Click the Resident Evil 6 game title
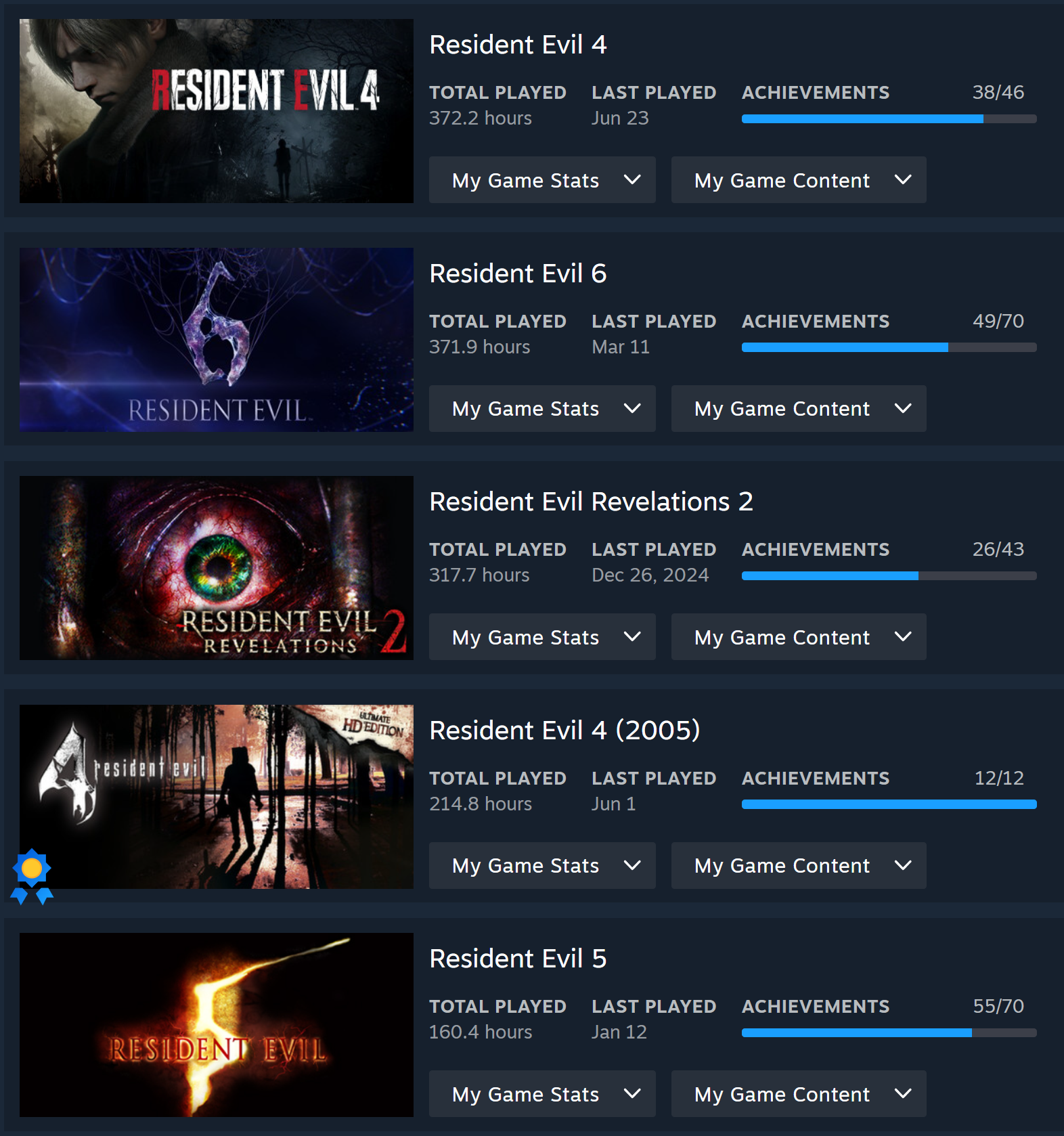 click(518, 274)
